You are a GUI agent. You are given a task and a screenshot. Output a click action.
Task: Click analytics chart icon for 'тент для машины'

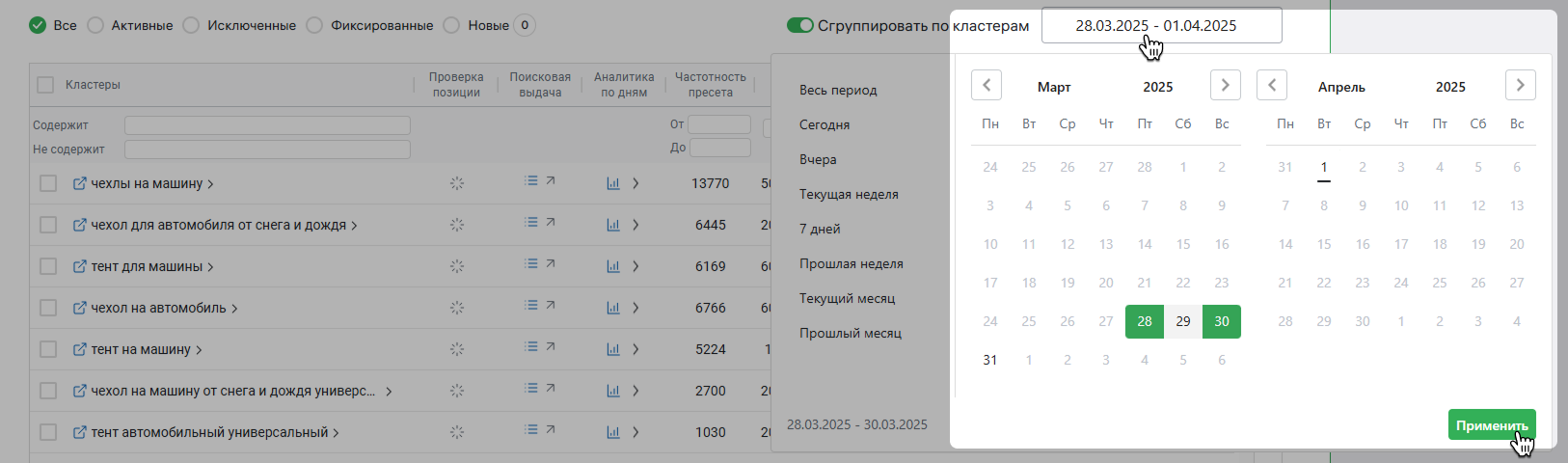coord(613,266)
